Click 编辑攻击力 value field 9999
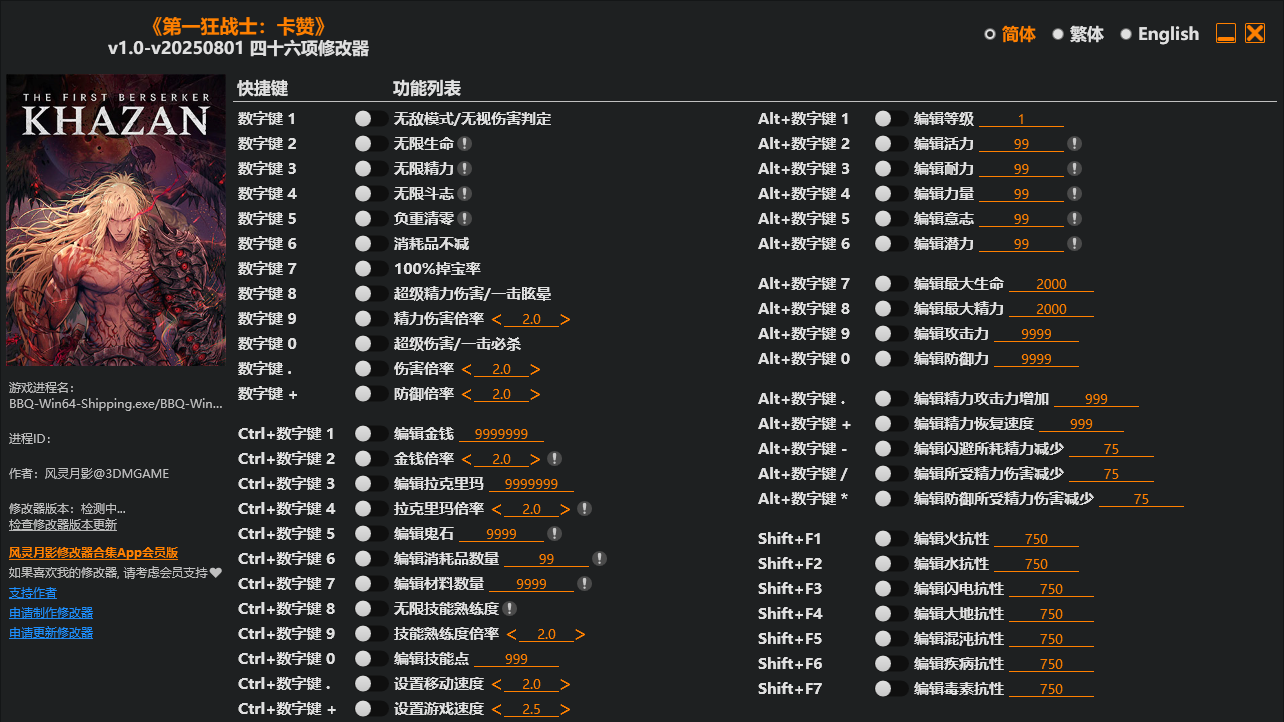 [1036, 334]
